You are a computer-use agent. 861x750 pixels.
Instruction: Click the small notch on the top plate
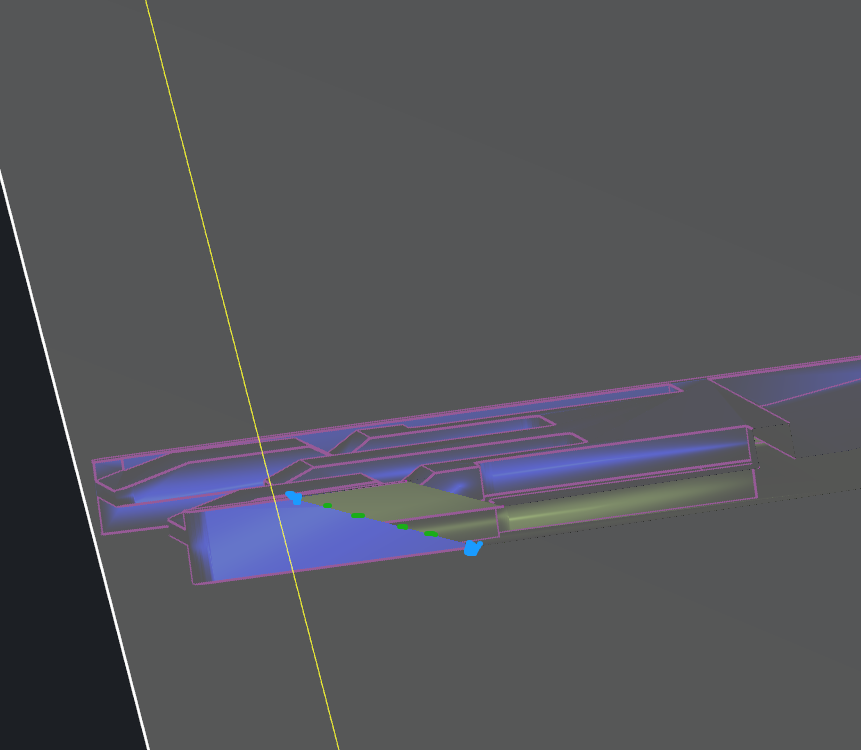(350, 442)
